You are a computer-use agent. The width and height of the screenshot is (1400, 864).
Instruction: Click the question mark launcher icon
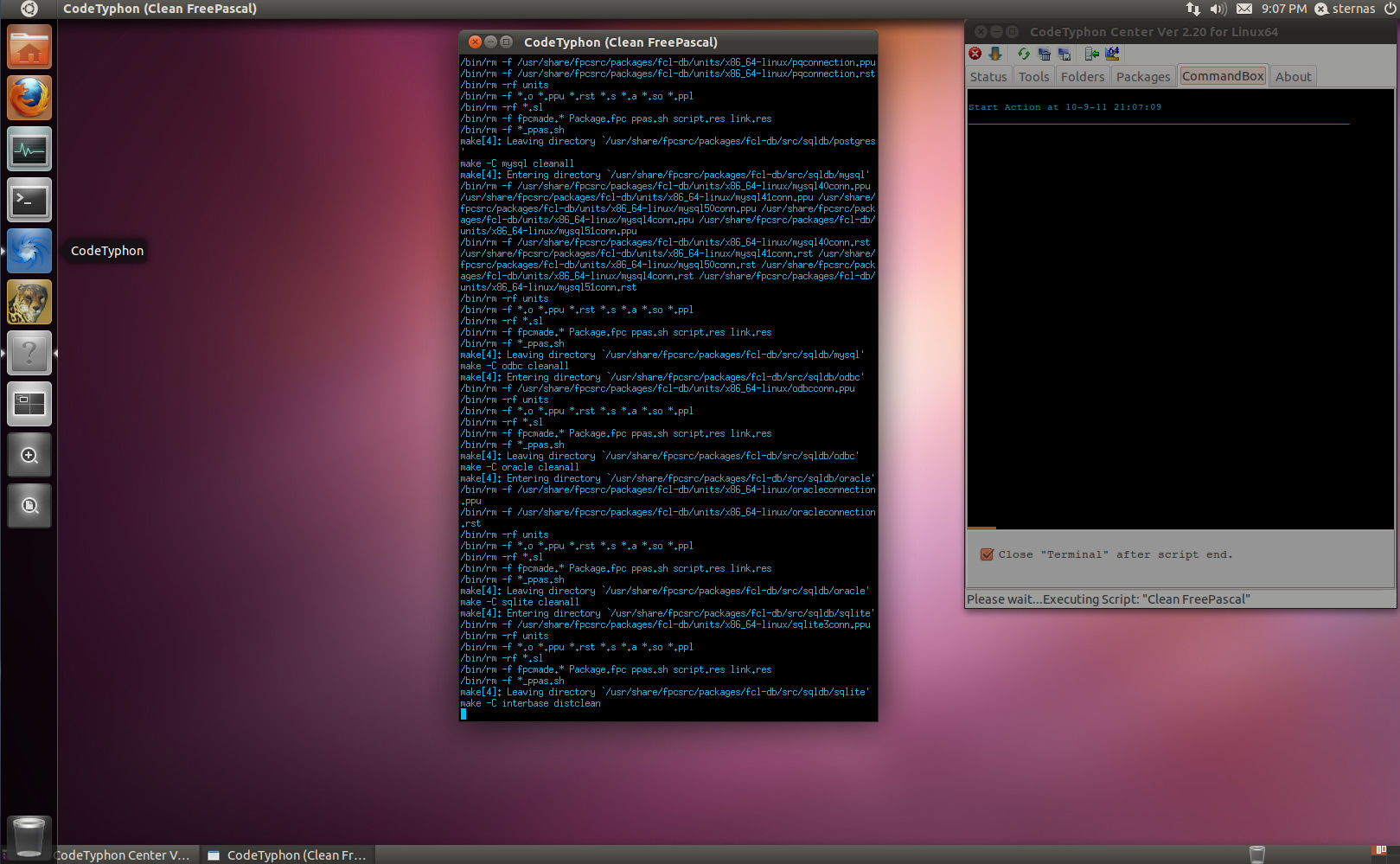click(x=29, y=353)
